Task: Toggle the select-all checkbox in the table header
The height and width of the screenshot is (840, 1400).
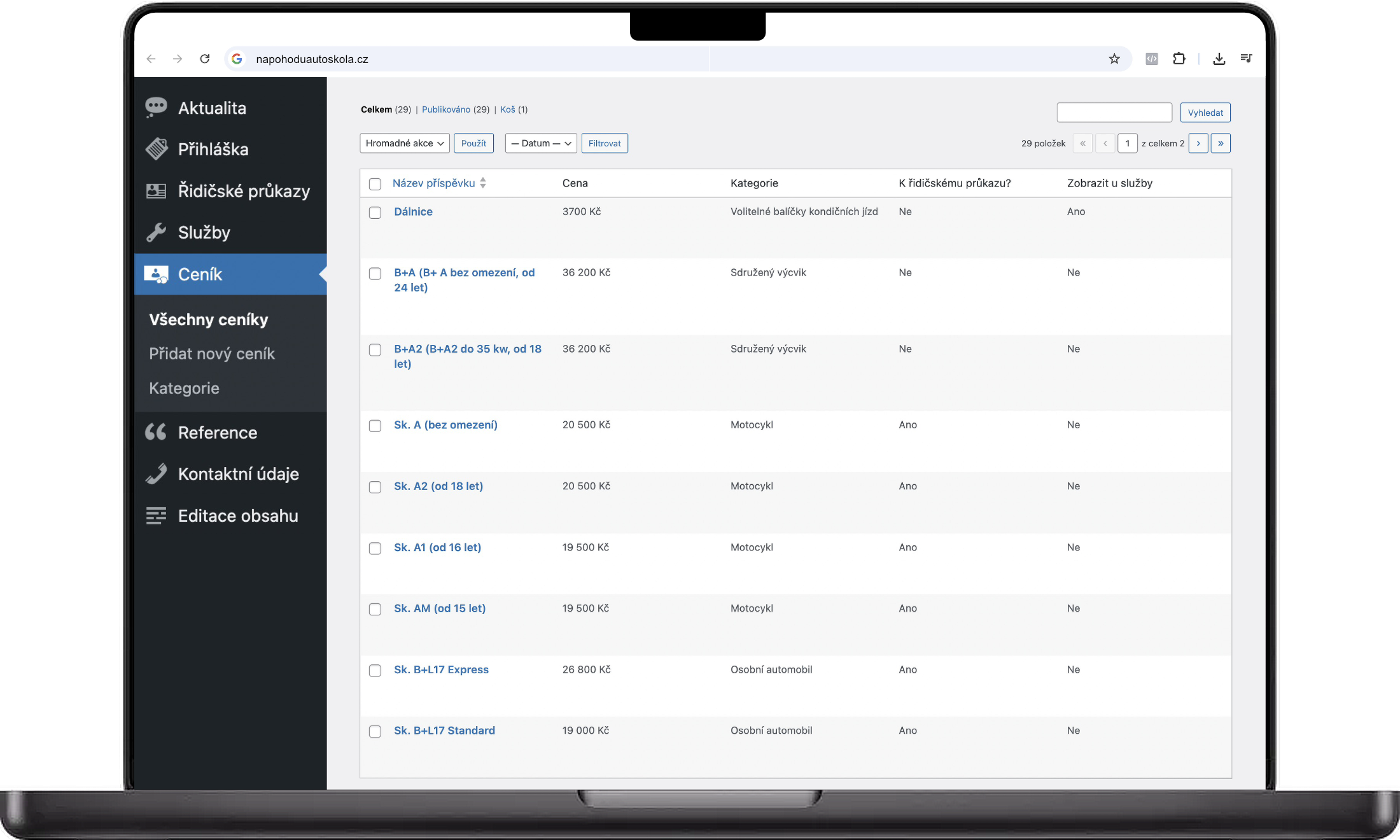Action: pos(375,184)
